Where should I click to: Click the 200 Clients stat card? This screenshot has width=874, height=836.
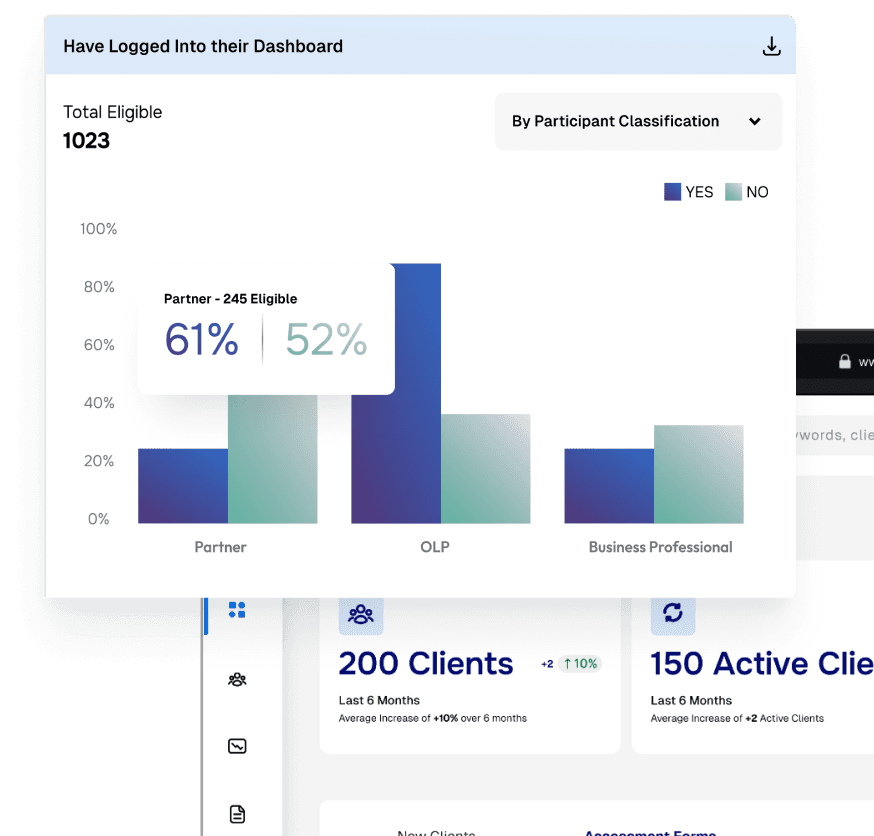(470, 670)
